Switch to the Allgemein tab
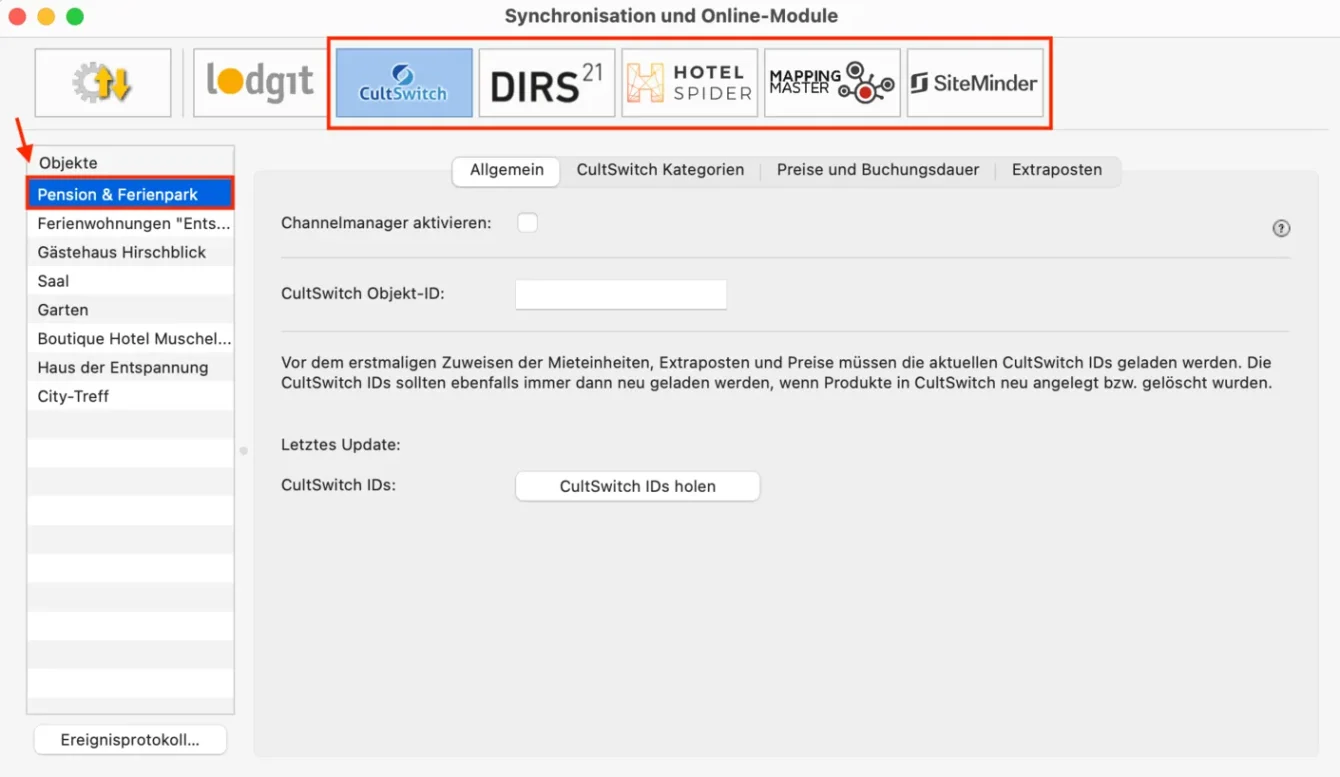1340x777 pixels. [x=507, y=170]
